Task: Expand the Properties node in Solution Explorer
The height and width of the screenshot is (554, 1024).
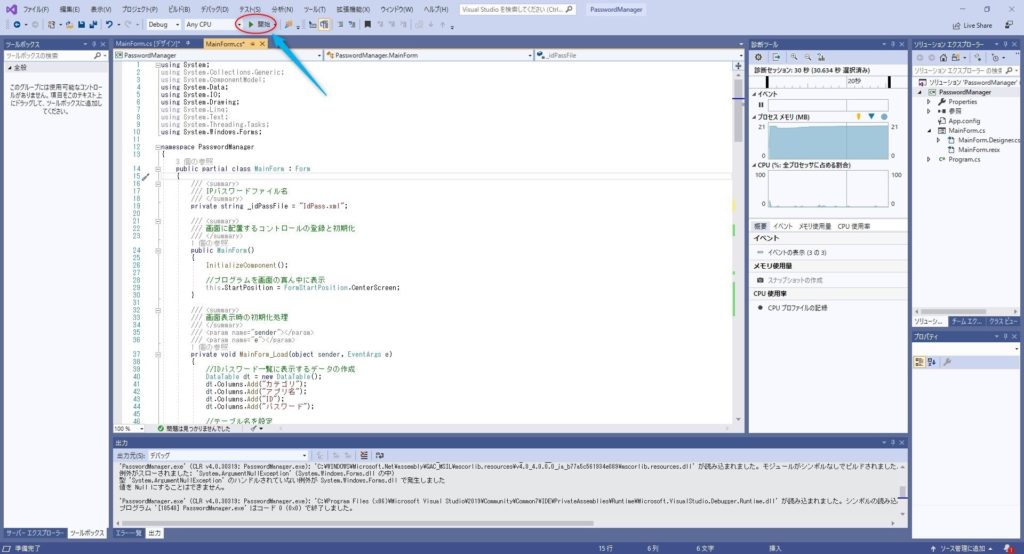Action: tap(929, 101)
